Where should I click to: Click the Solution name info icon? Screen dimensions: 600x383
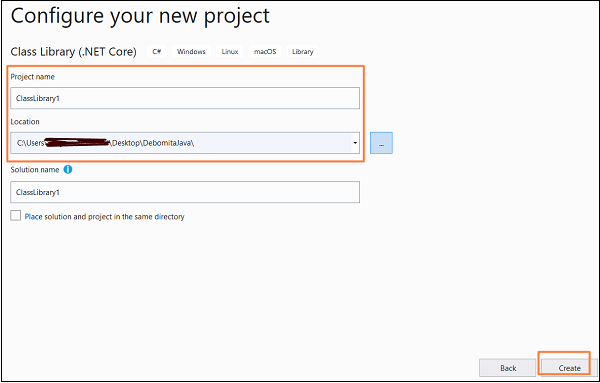click(x=68, y=169)
